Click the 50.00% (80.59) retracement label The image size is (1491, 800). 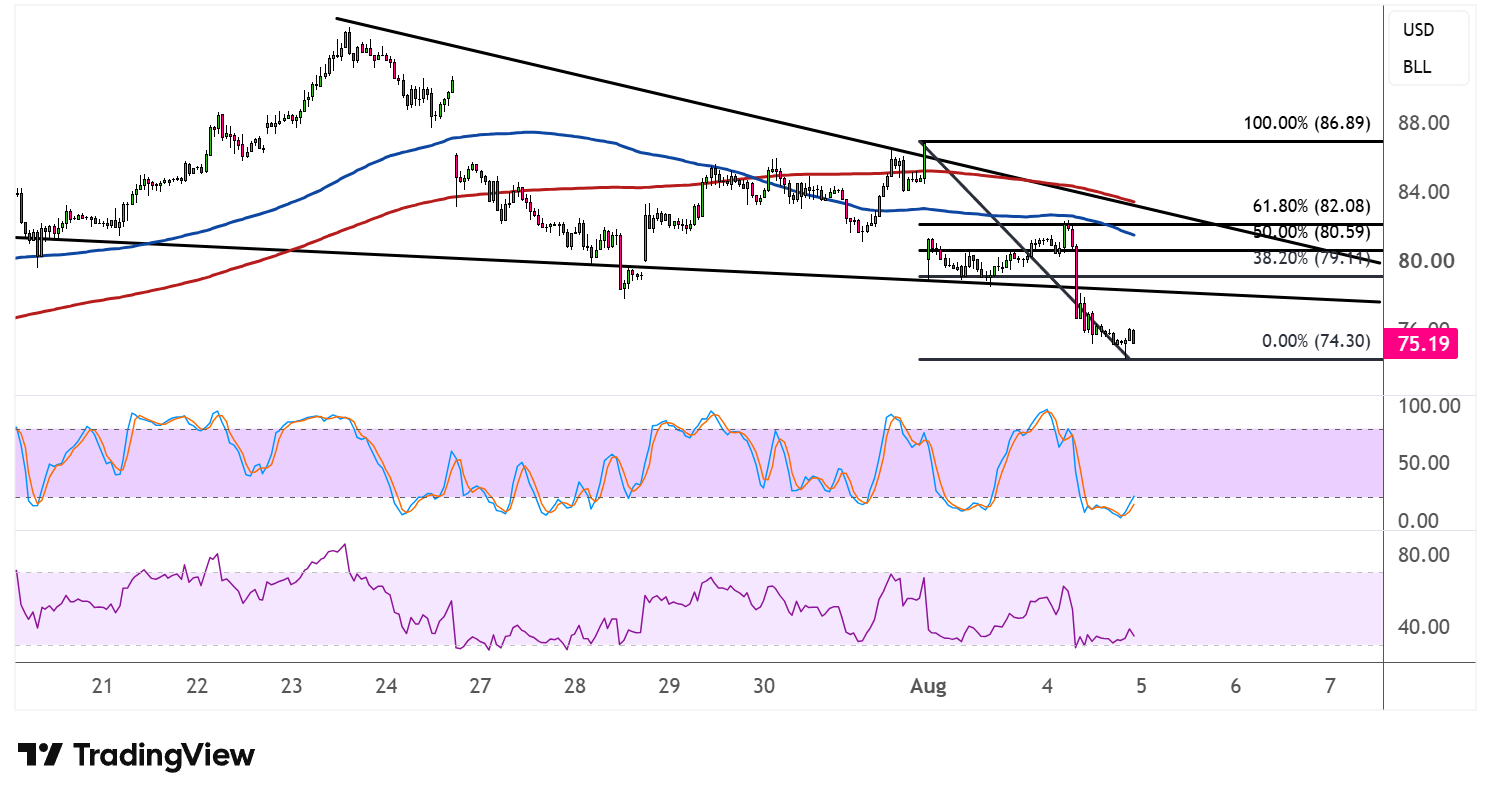point(1311,232)
